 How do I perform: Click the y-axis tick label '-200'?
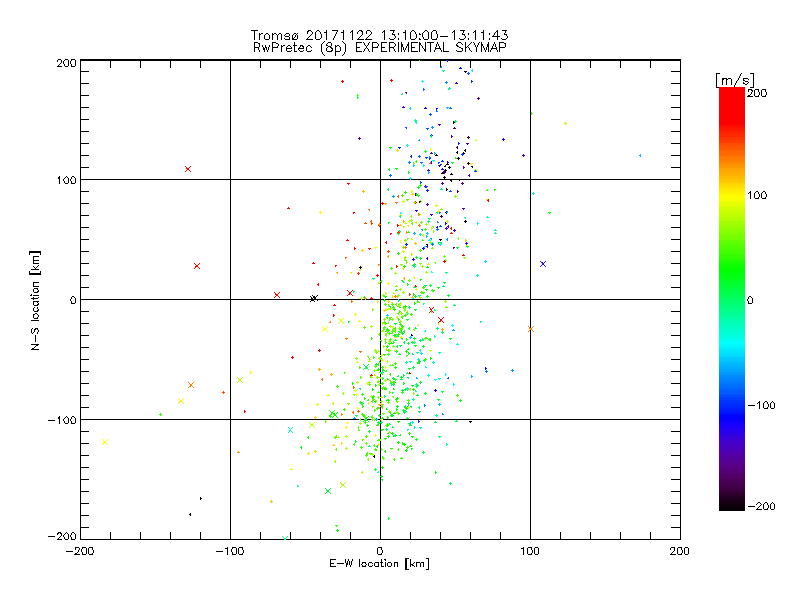62,536
